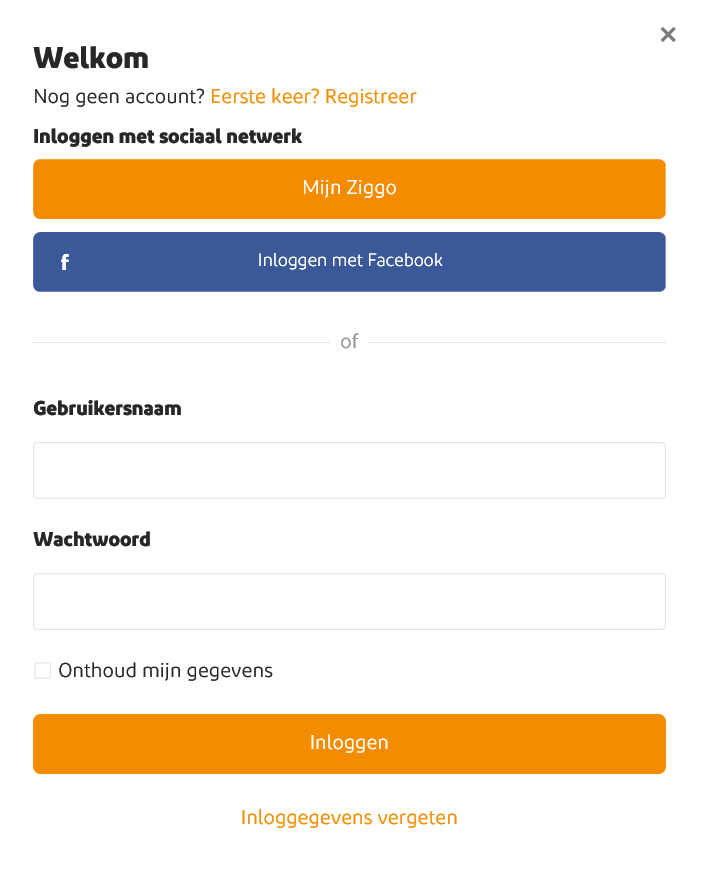The height and width of the screenshot is (872, 702).
Task: Click the 'Welkom' heading
Action: point(91,58)
